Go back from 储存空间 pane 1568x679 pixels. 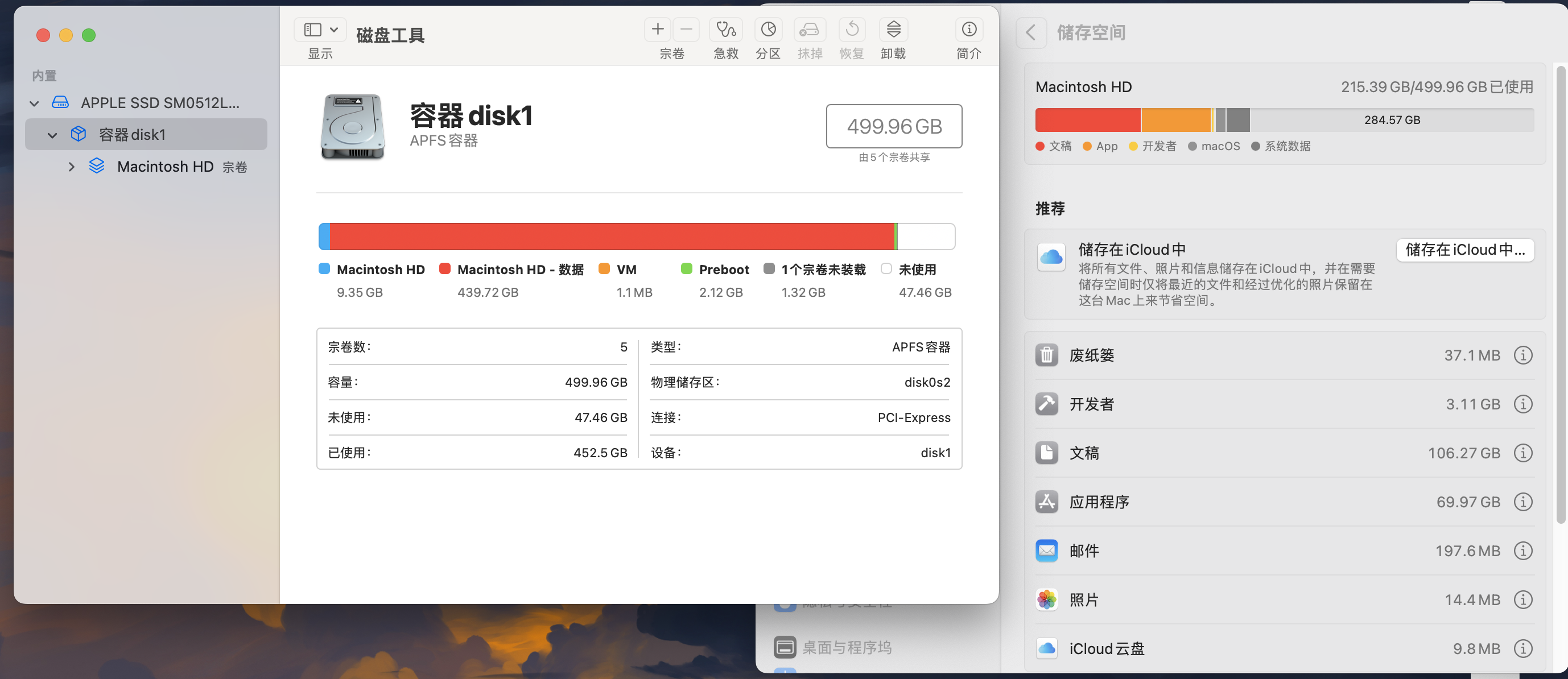(1030, 33)
